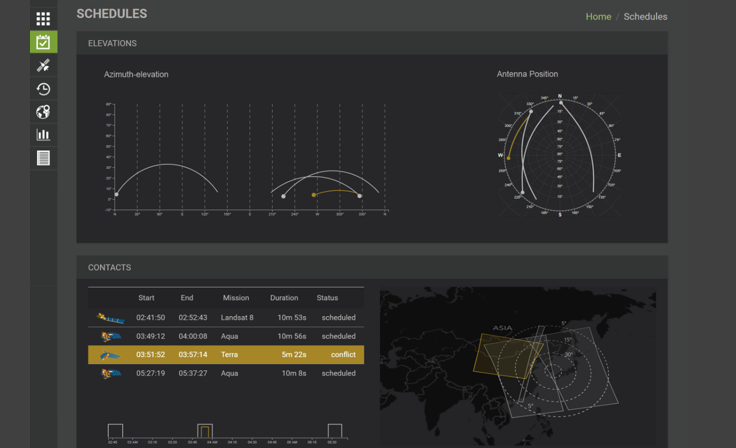The width and height of the screenshot is (736, 448).
Task: Open the history clock sidebar icon
Action: point(43,89)
